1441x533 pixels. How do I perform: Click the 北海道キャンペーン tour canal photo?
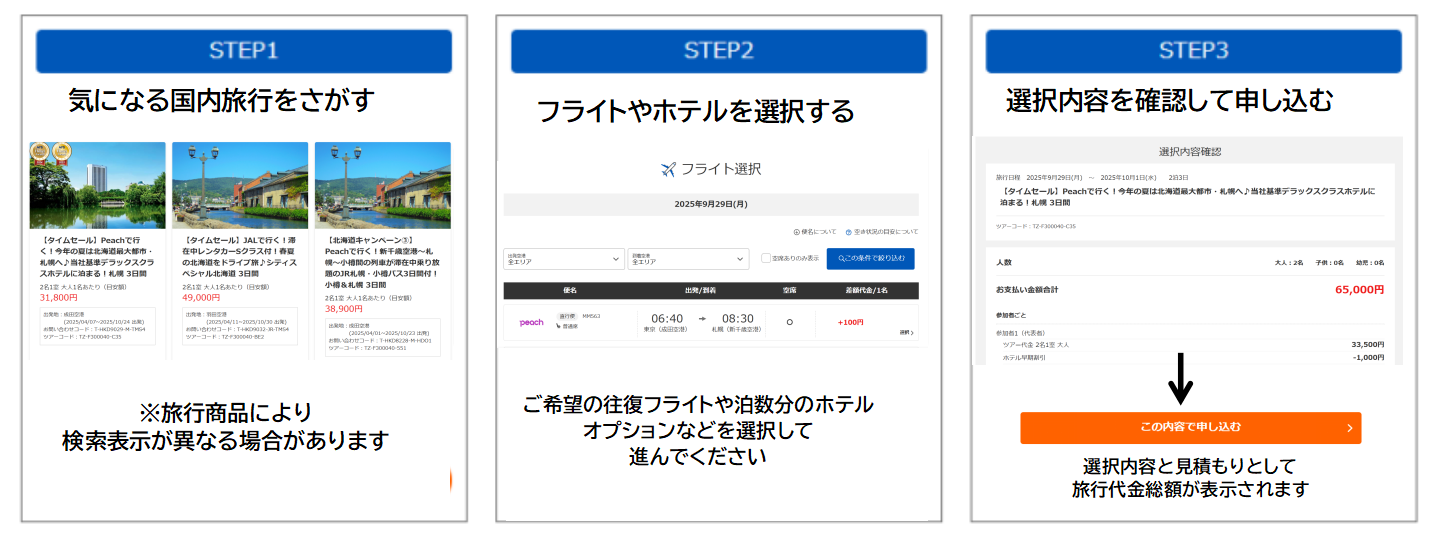(x=382, y=185)
